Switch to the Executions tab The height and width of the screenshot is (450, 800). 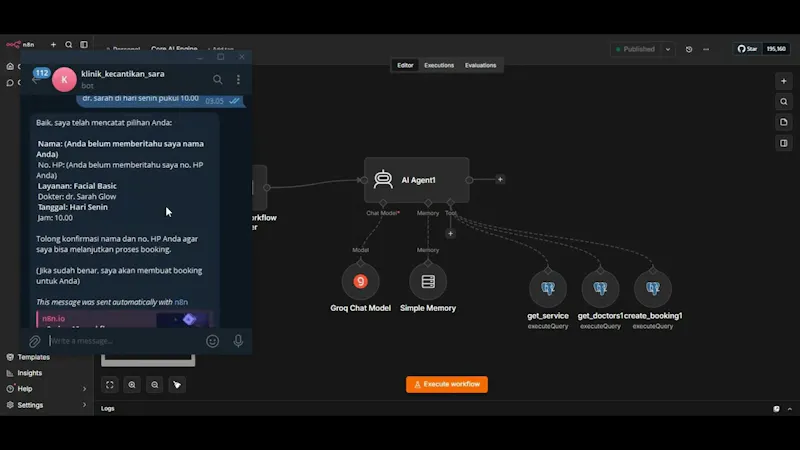[439, 65]
